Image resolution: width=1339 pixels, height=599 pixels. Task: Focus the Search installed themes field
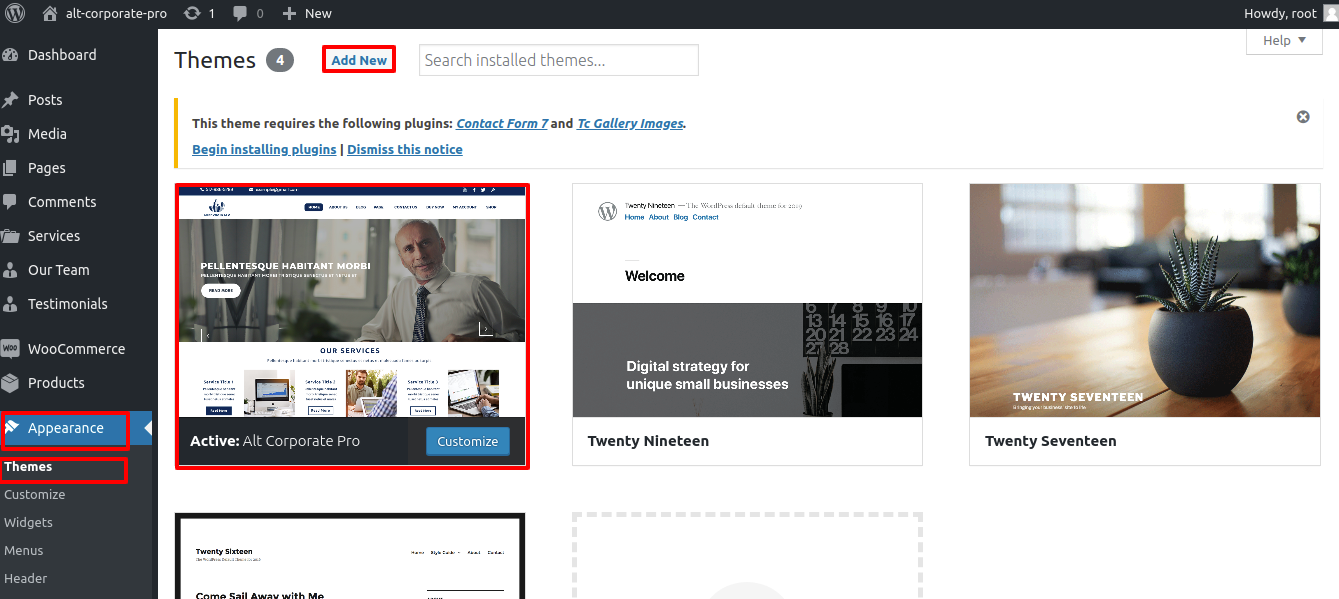pyautogui.click(x=559, y=60)
